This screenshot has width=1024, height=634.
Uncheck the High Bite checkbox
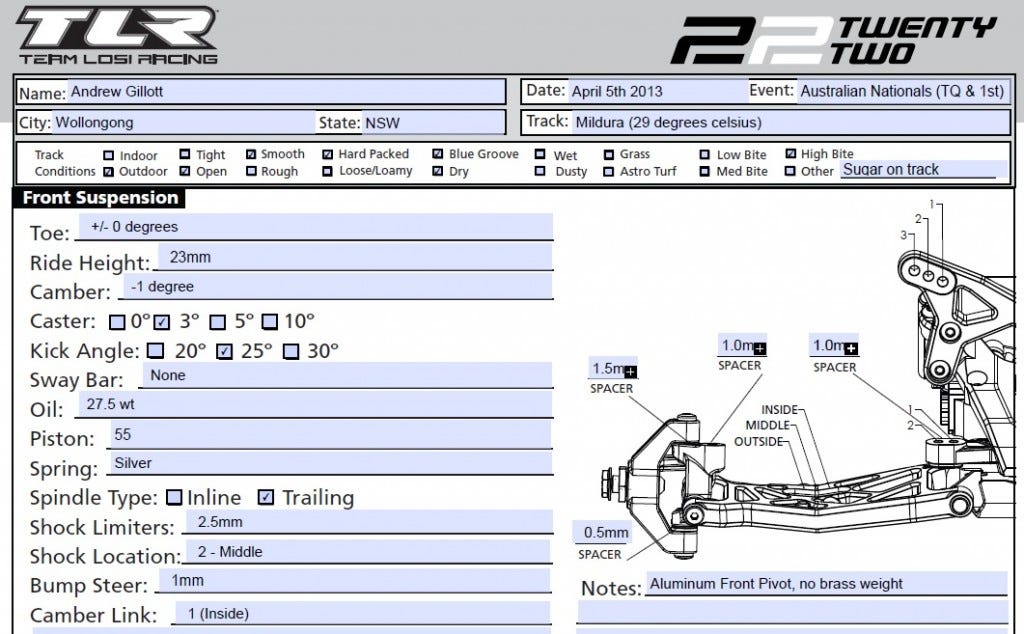tap(791, 154)
